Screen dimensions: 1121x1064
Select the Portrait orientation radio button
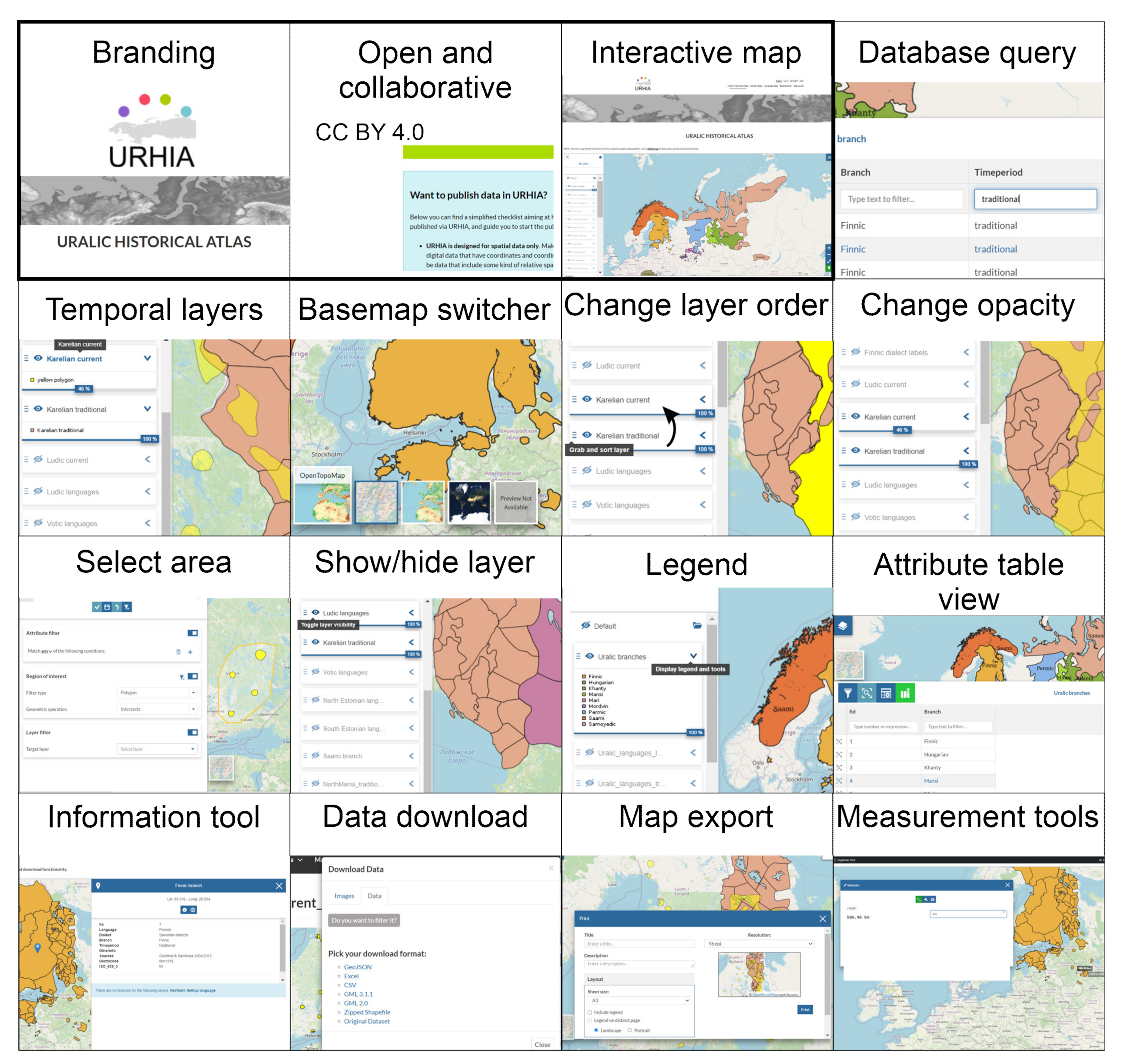630,1031
